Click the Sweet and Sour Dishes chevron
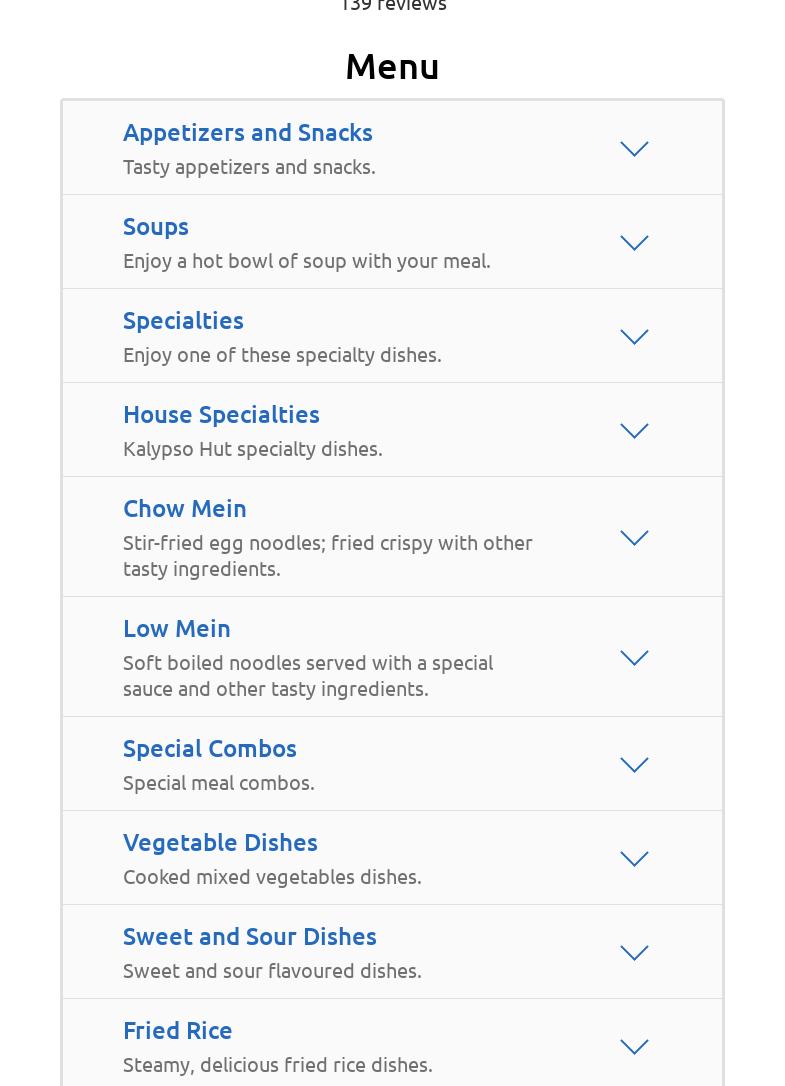The height and width of the screenshot is (1086, 785). [634, 952]
